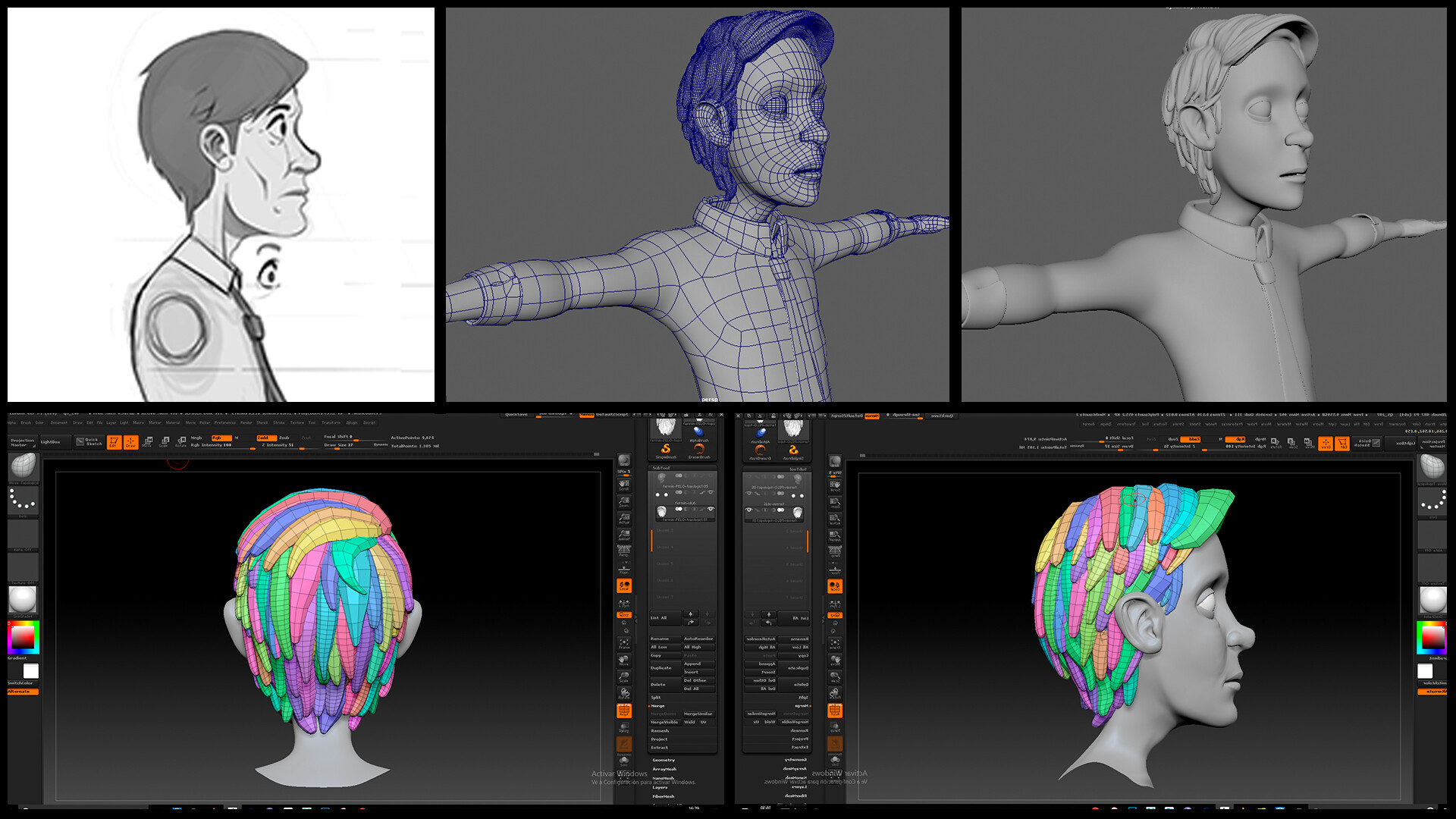Select the SimpleBrush tool icon
This screenshot has height=819, width=1456.
pos(666,450)
